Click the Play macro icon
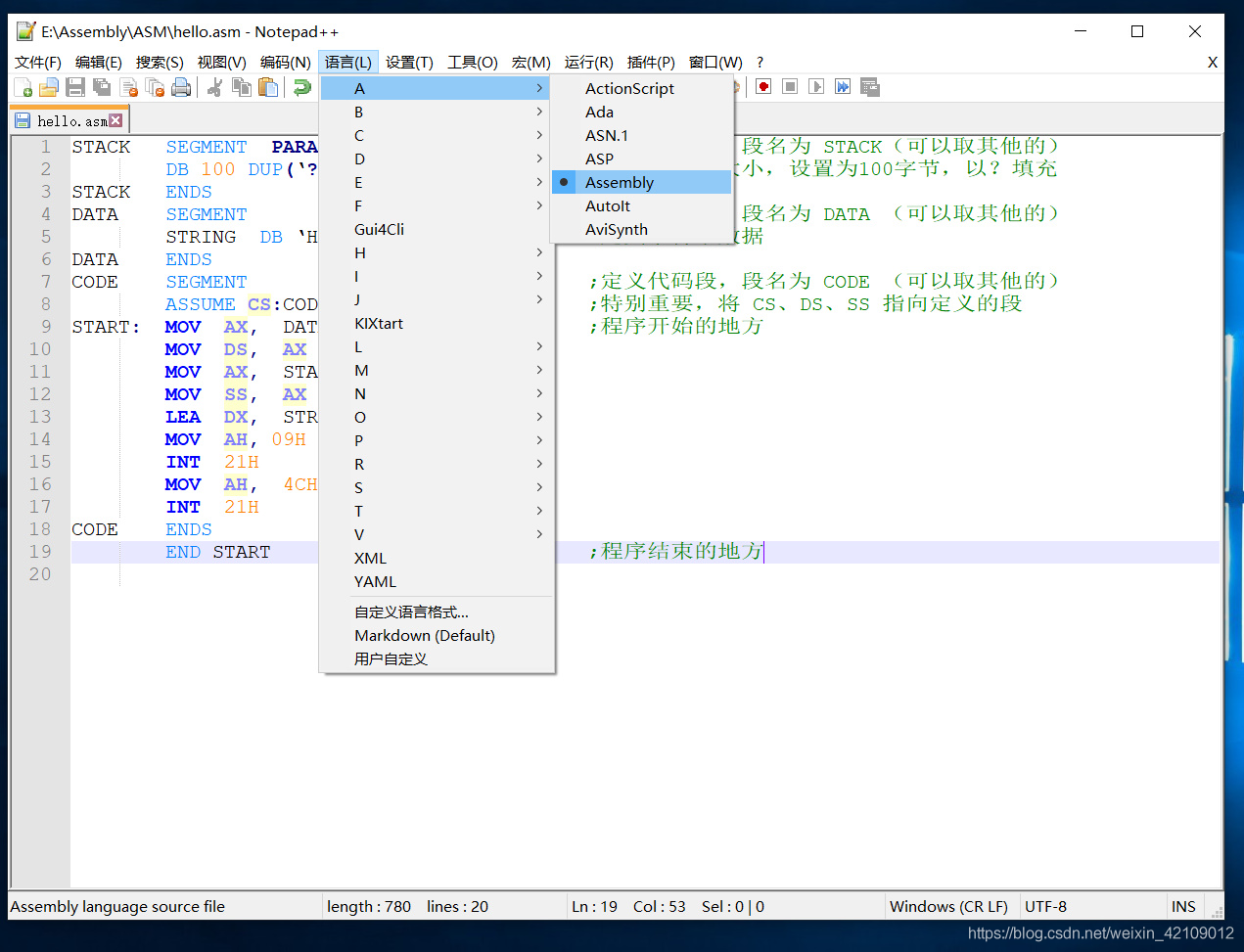 coord(816,87)
